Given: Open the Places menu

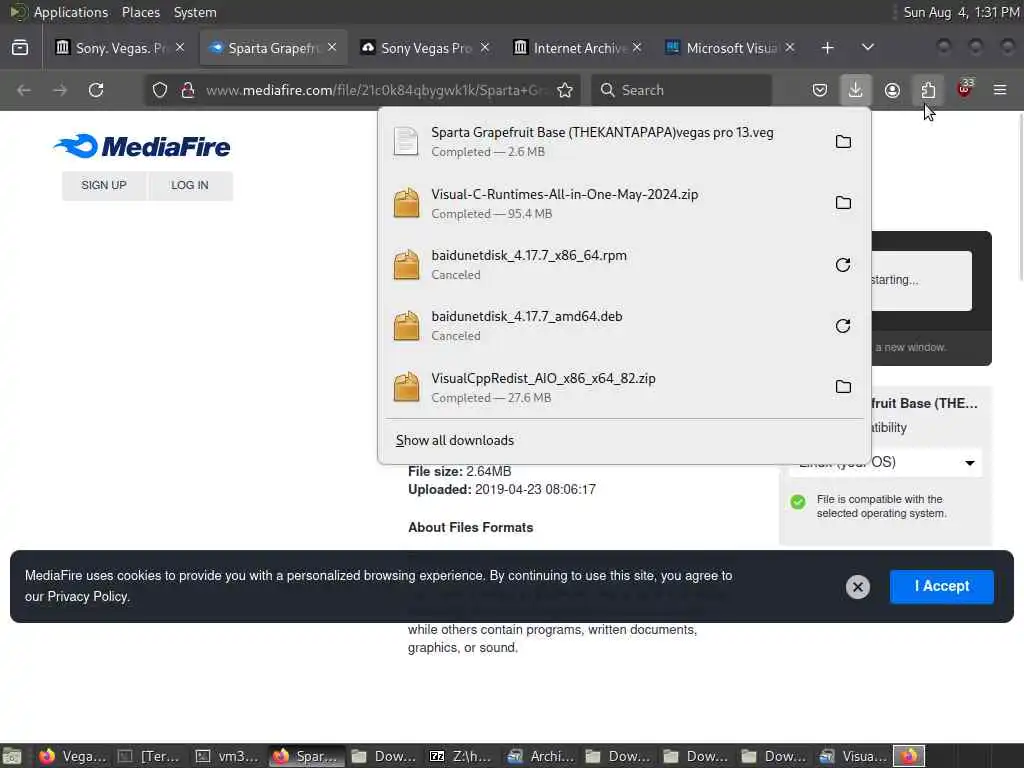Looking at the screenshot, I should [x=140, y=12].
